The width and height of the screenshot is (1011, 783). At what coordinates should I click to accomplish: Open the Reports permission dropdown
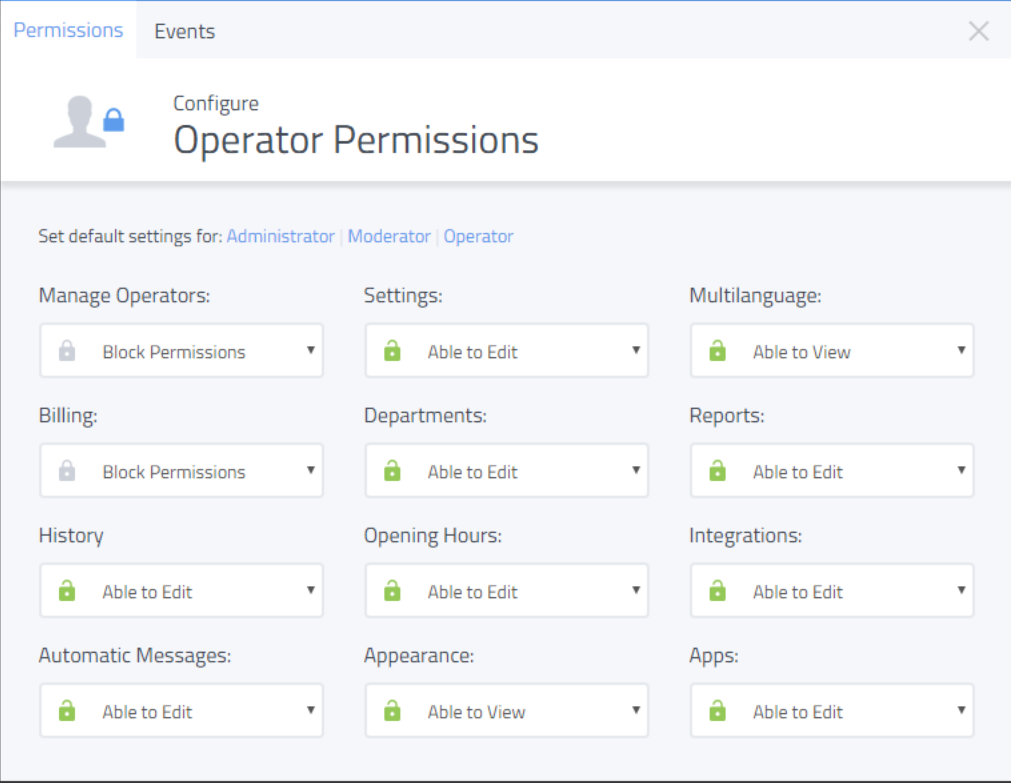click(x=831, y=471)
